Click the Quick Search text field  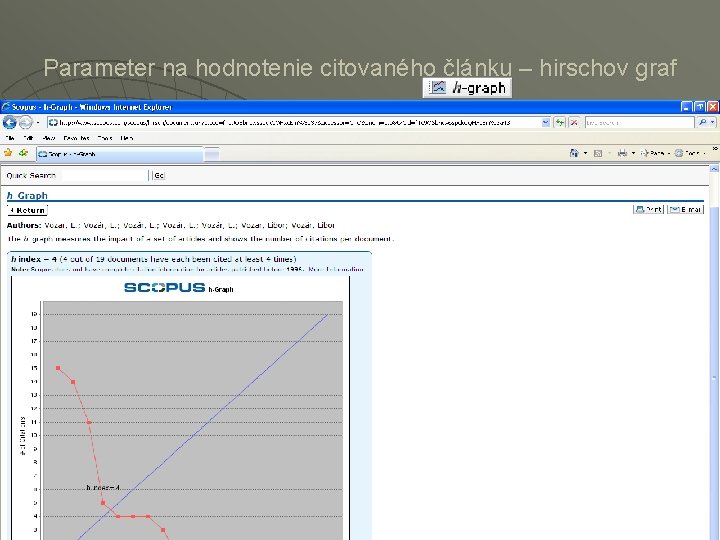(x=105, y=175)
